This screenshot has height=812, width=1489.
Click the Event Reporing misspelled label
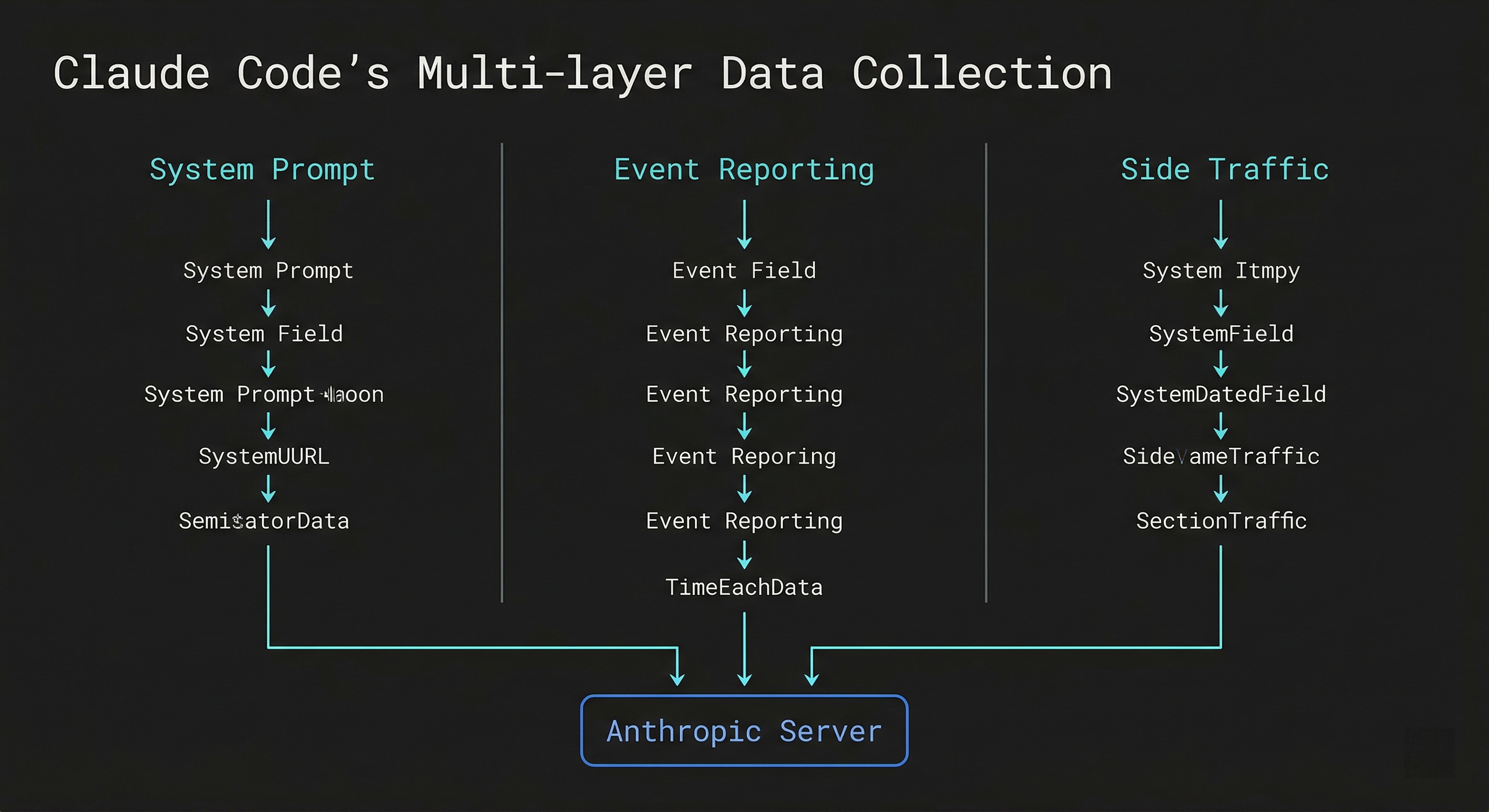click(x=744, y=457)
